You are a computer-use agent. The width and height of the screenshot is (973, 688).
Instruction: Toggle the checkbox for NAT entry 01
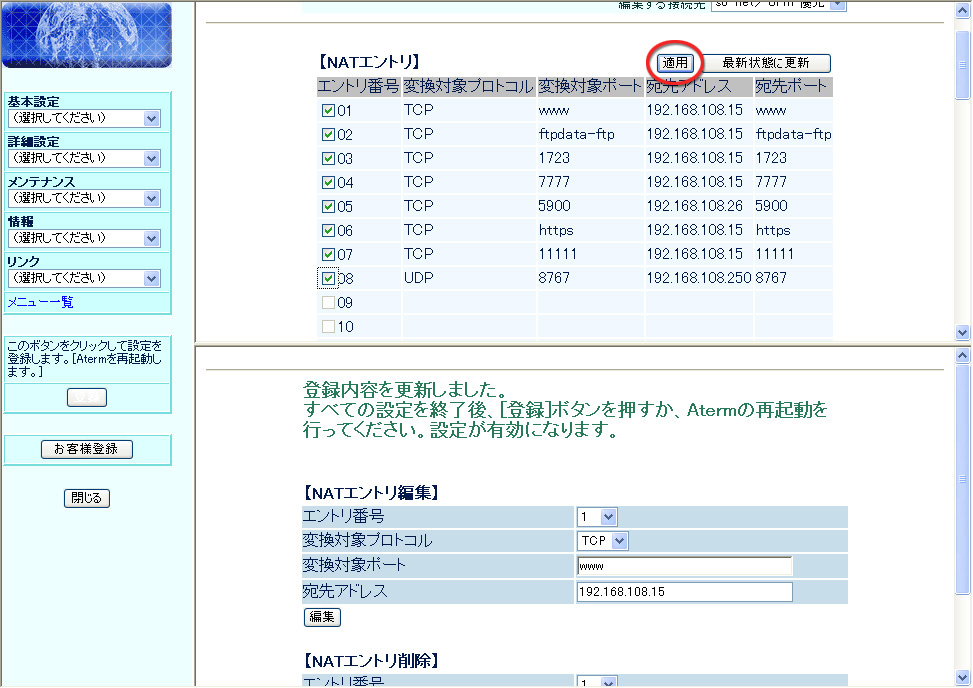tap(328, 110)
